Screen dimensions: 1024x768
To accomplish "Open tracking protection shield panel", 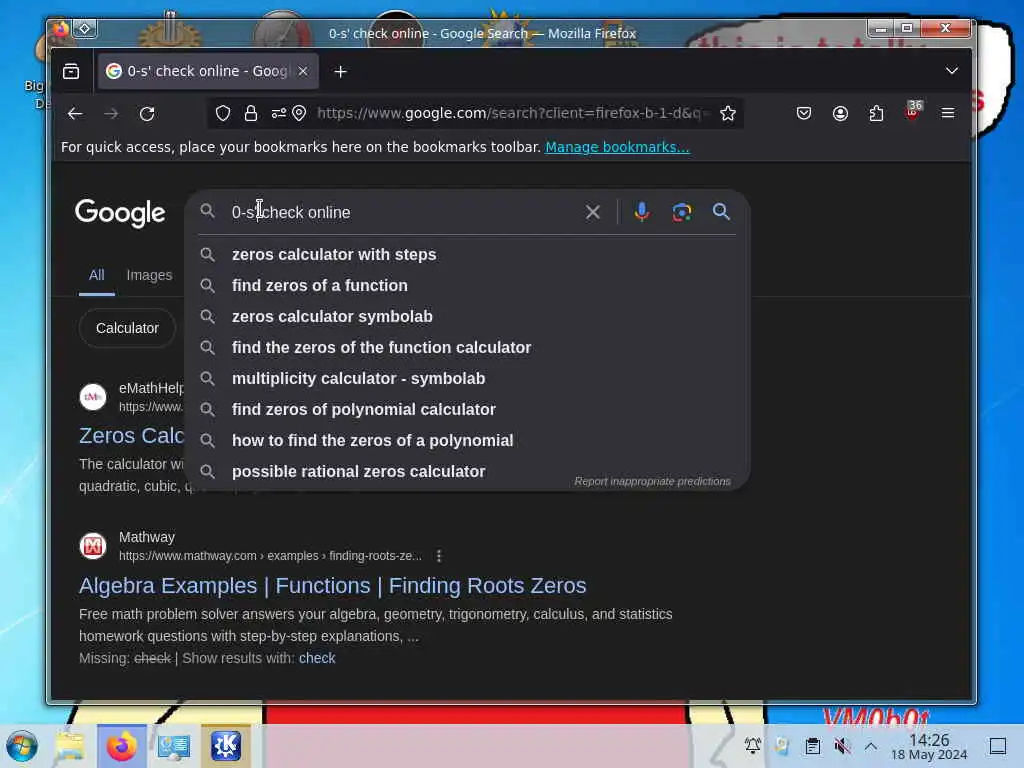I will pyautogui.click(x=223, y=114).
